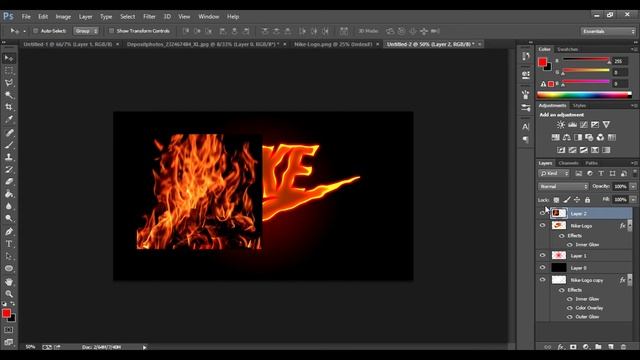The height and width of the screenshot is (360, 640).
Task: Select the Eyedropper tool
Action: click(x=9, y=120)
